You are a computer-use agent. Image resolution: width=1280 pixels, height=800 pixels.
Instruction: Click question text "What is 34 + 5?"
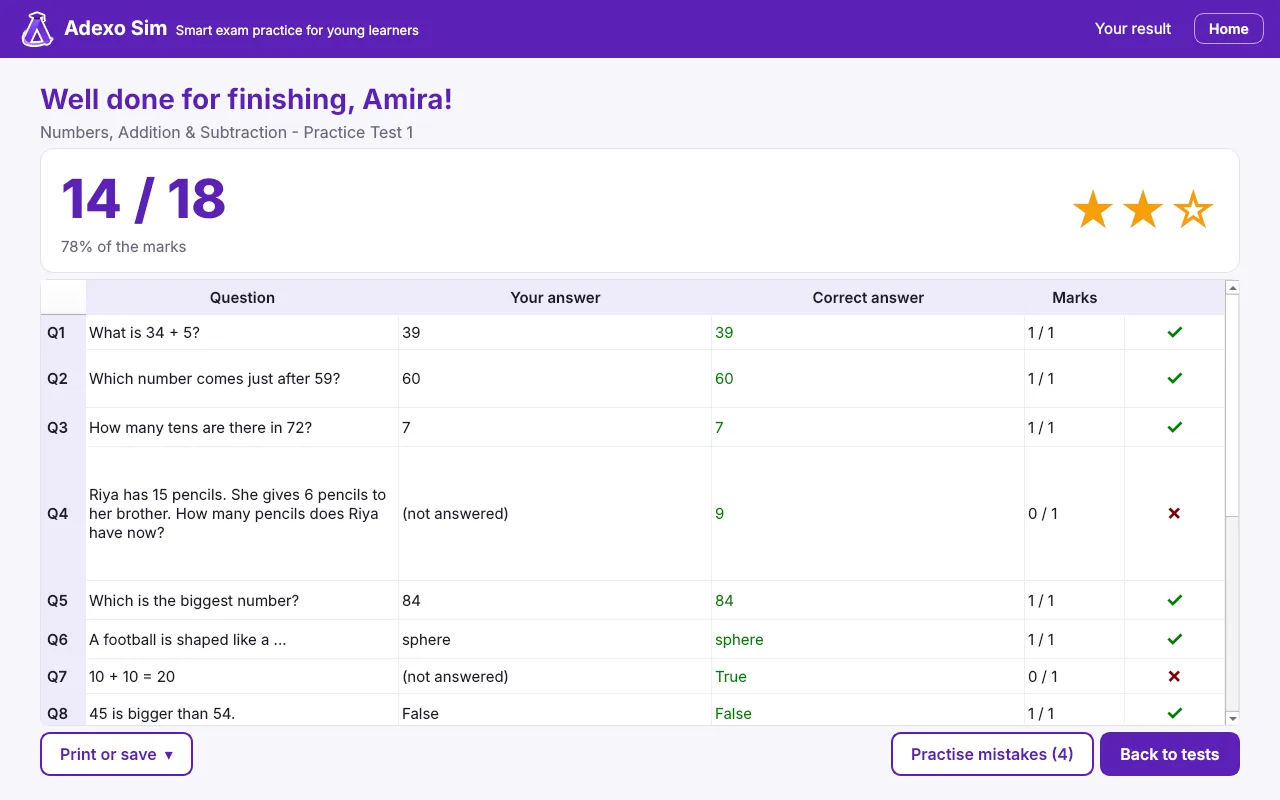pos(144,332)
